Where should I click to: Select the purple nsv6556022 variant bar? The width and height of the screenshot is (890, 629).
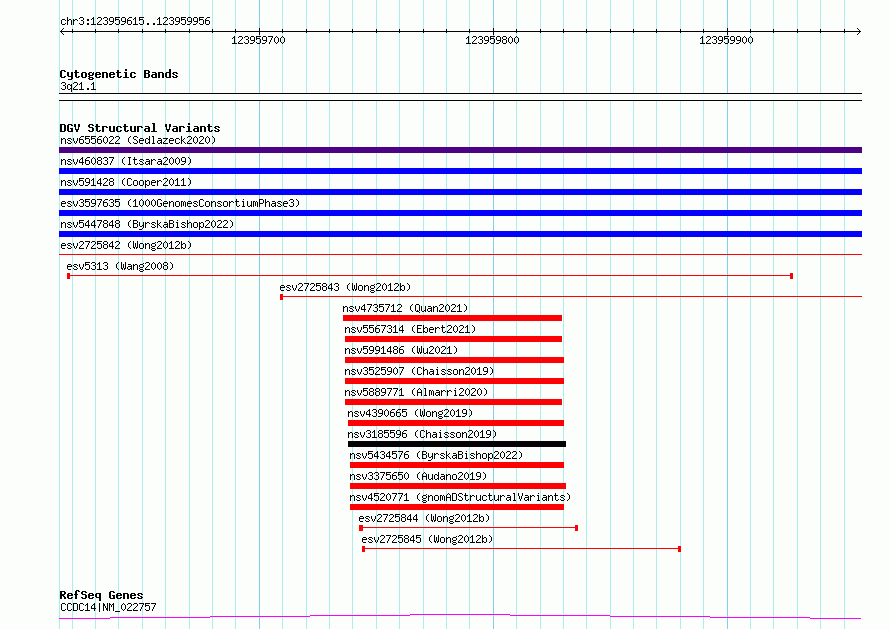(460, 150)
